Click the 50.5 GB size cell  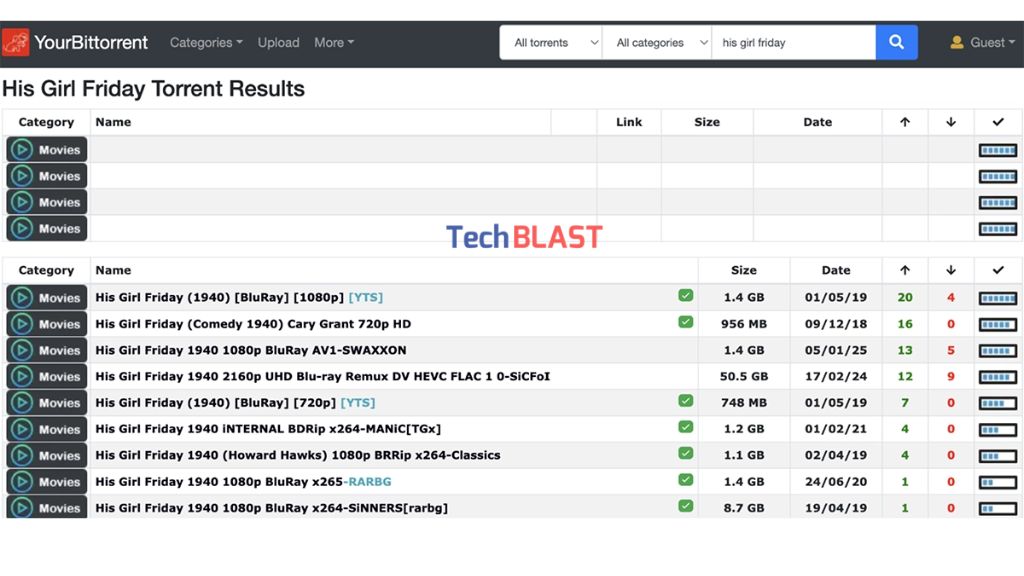(744, 376)
